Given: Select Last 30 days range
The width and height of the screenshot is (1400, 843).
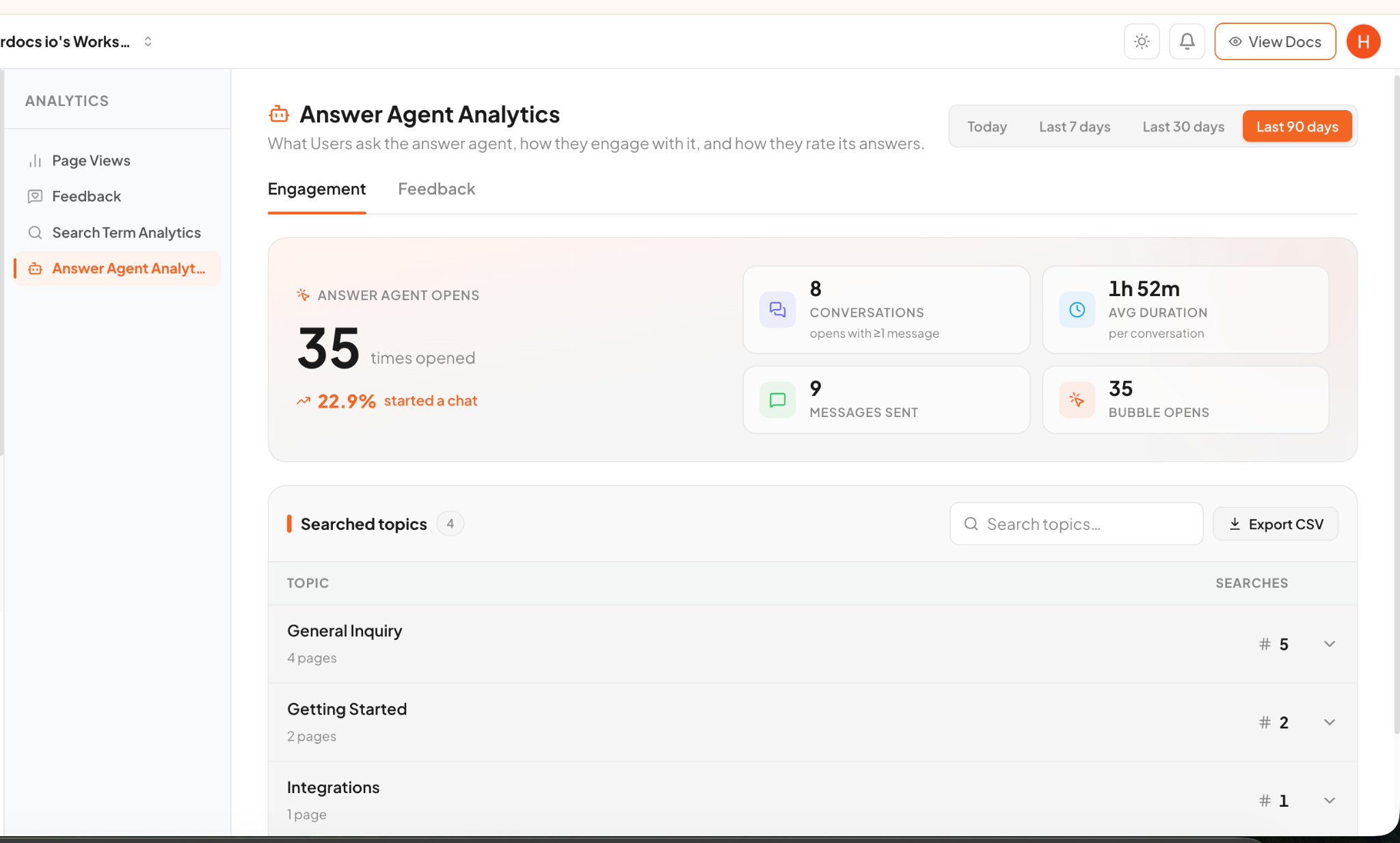Looking at the screenshot, I should [1183, 126].
